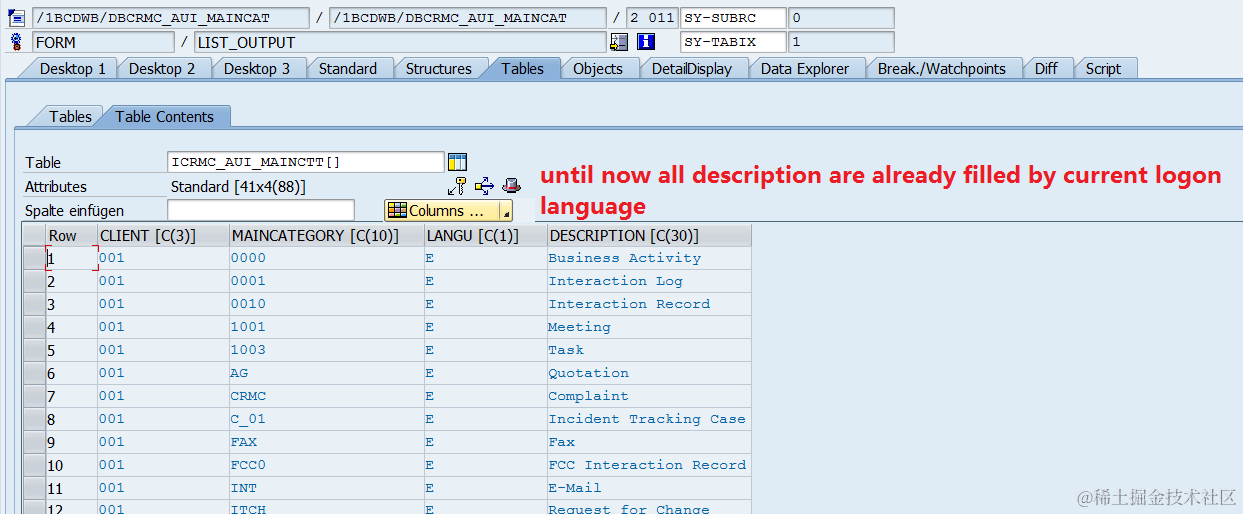
Task: Open the Structures tab
Action: tap(439, 68)
